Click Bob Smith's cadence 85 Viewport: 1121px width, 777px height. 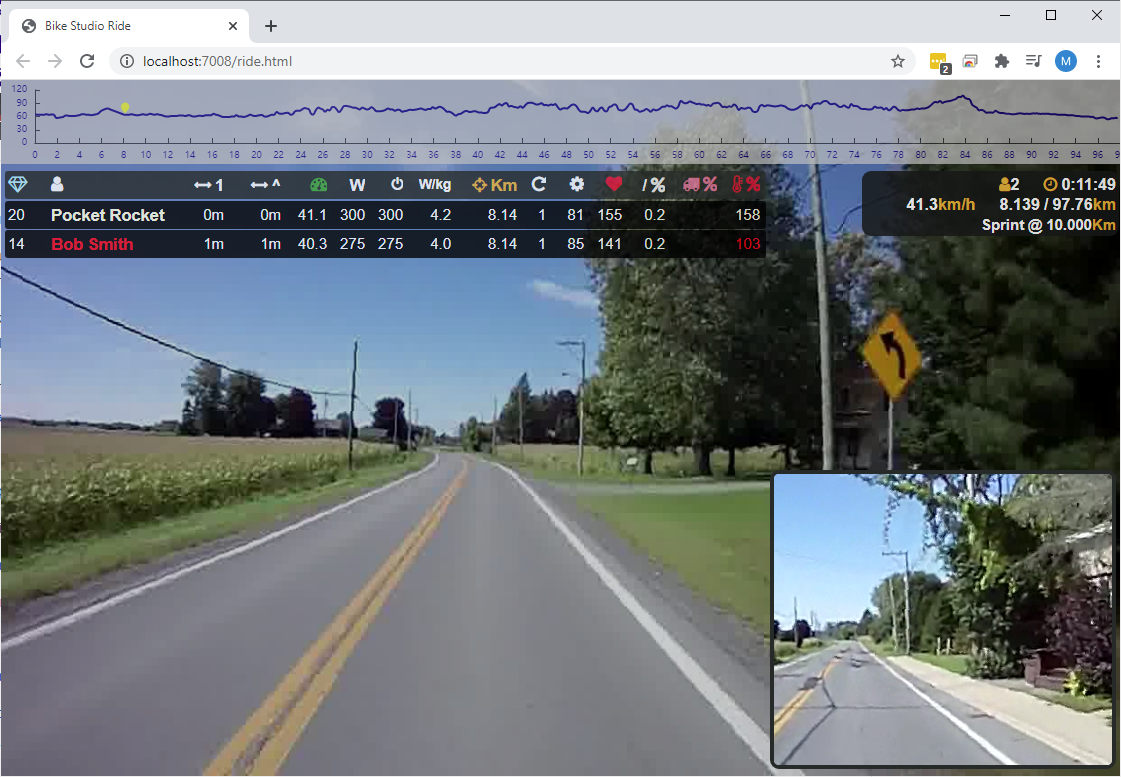[576, 244]
